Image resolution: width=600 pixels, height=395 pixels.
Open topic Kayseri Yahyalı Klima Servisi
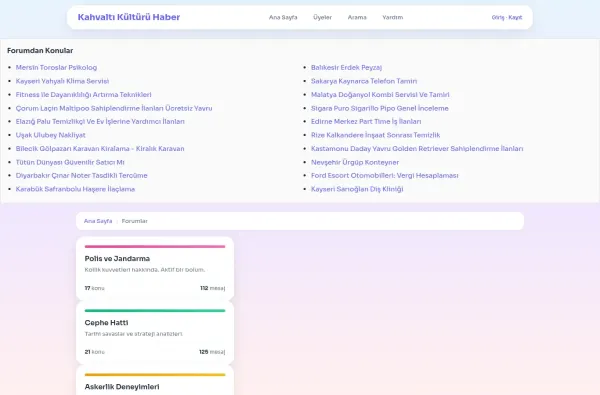pos(62,81)
